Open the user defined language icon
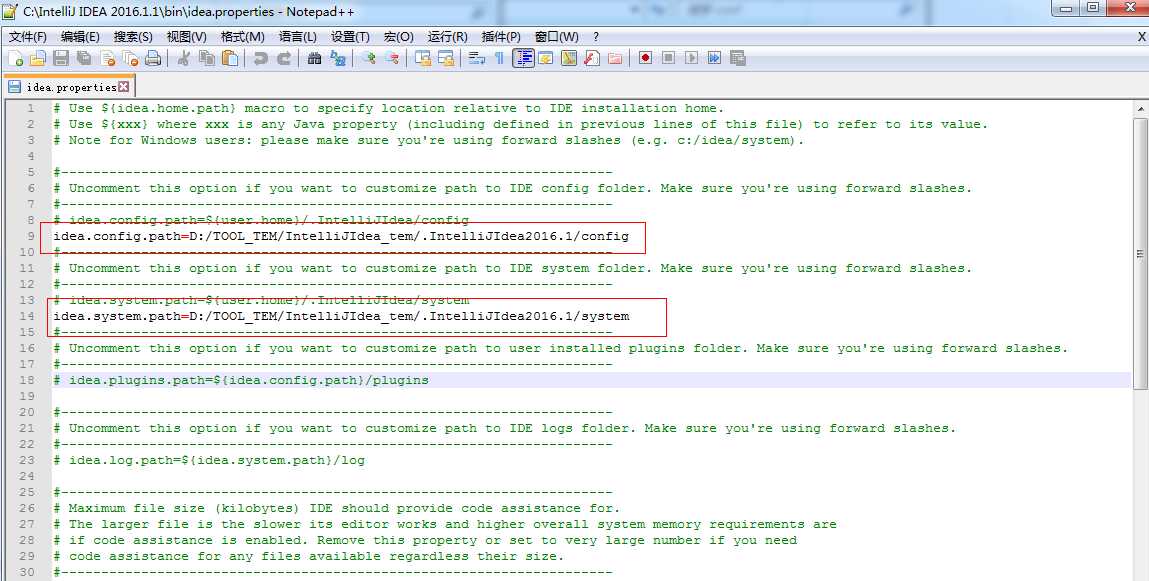The image size is (1149, 581). pyautogui.click(x=546, y=59)
